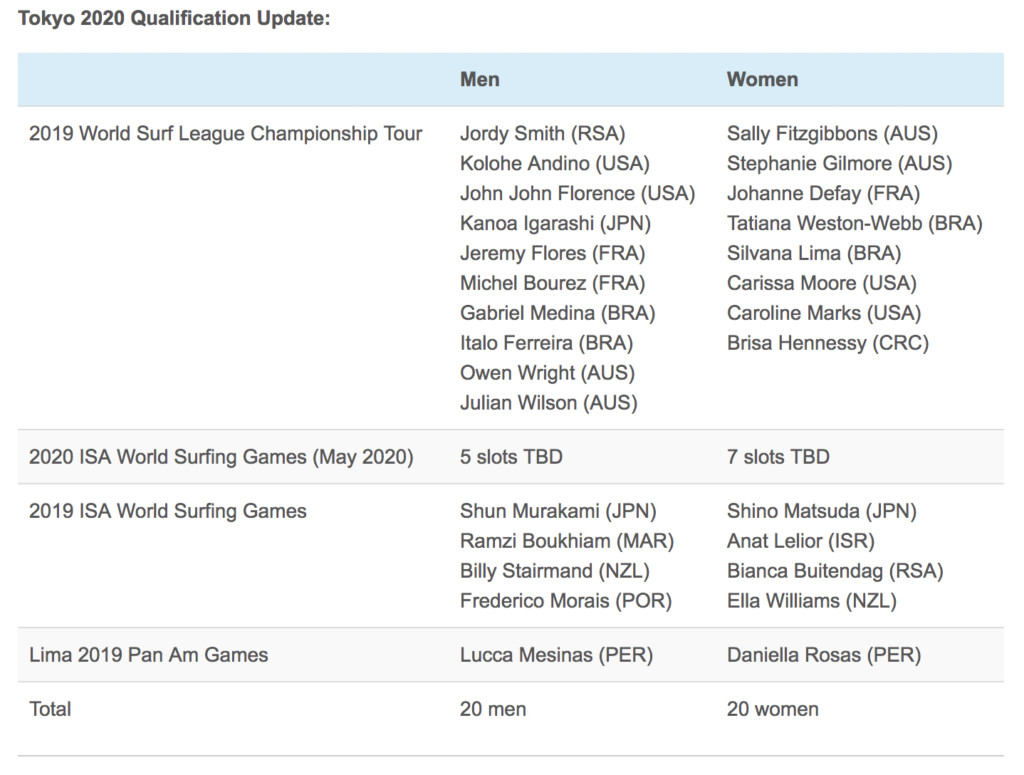
Task: Click Brisa Hennessy (CRC) name
Action: (827, 344)
